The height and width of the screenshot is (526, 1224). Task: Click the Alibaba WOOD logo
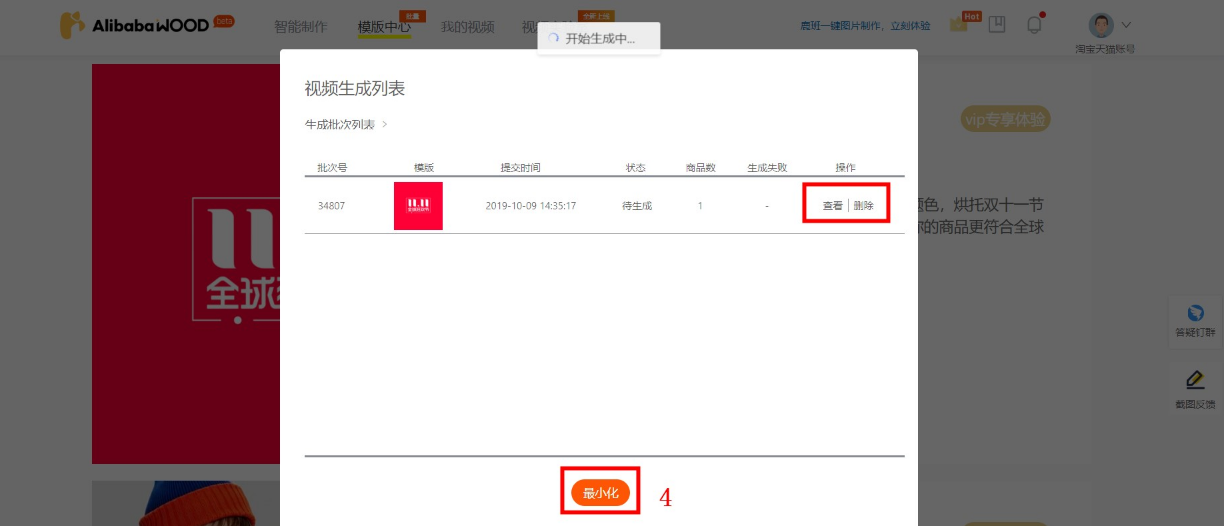pos(146,25)
